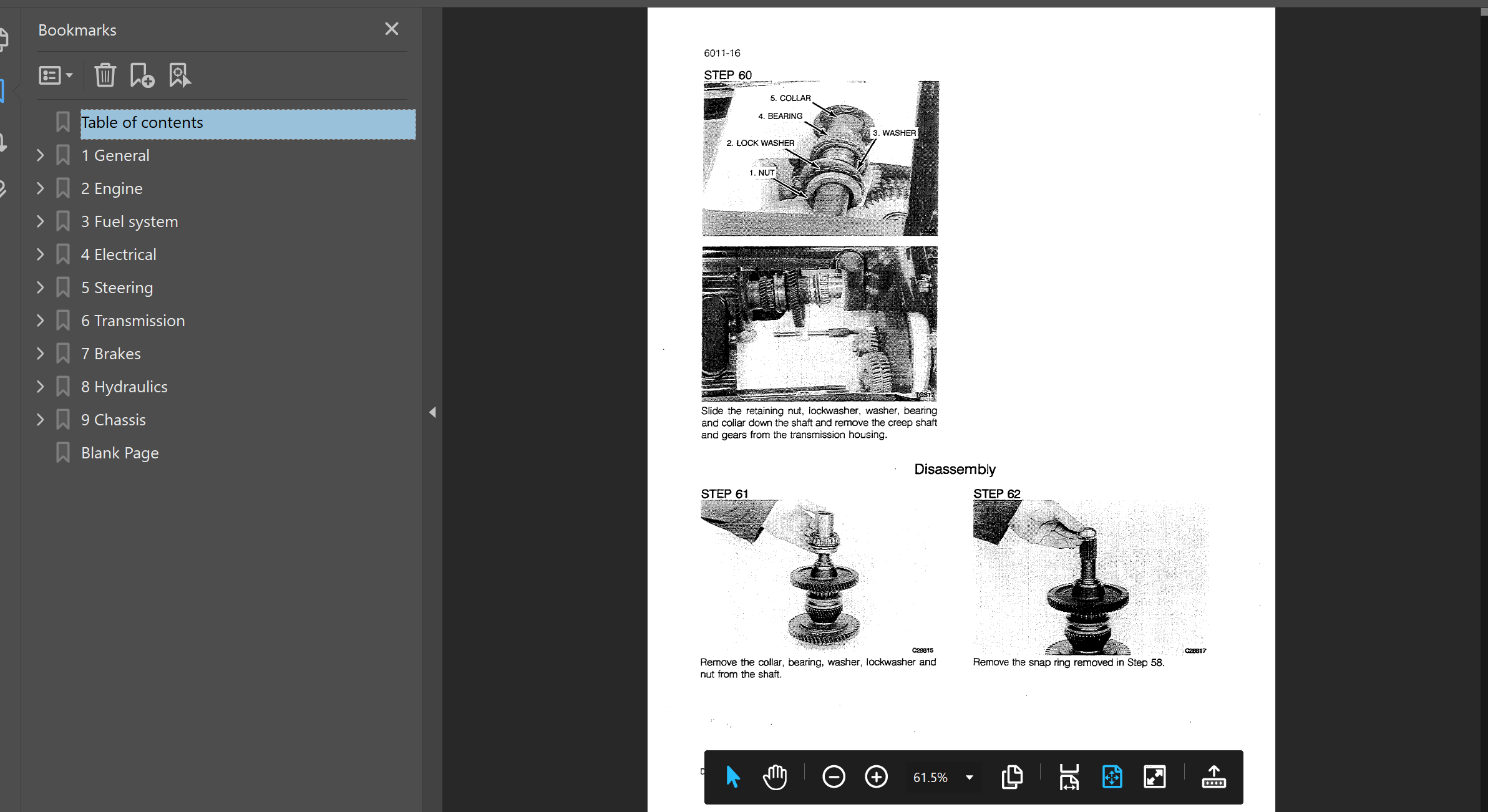Click the bookmarks sidebar panel icon
Viewport: 1488px width, 812px height.
2,91
